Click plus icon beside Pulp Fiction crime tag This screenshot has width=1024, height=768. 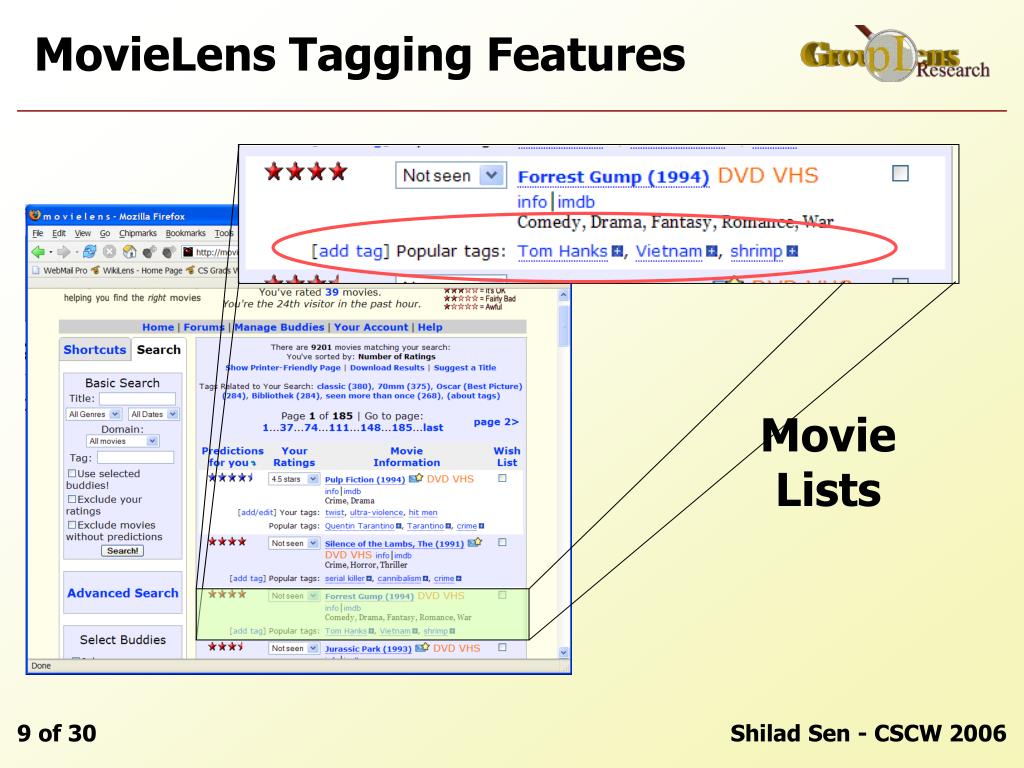[481, 526]
